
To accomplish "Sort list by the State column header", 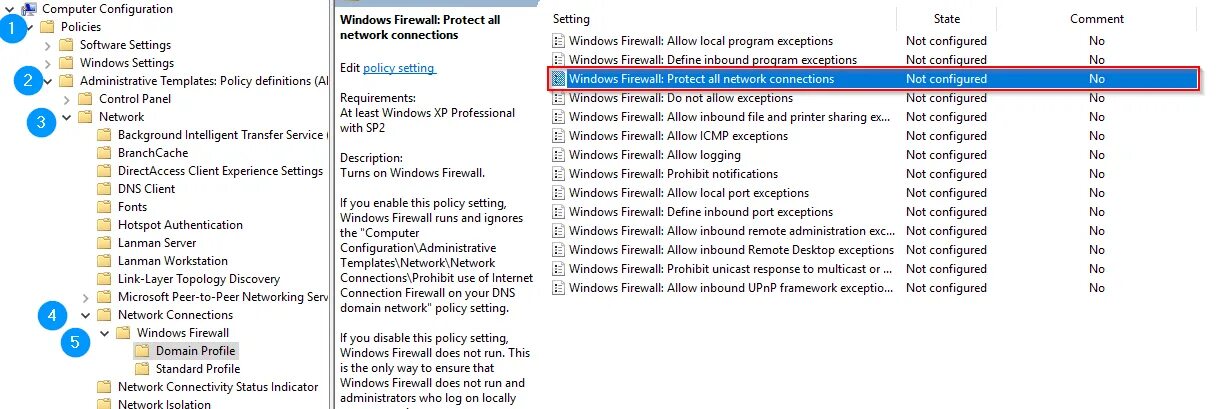I will pos(946,19).
